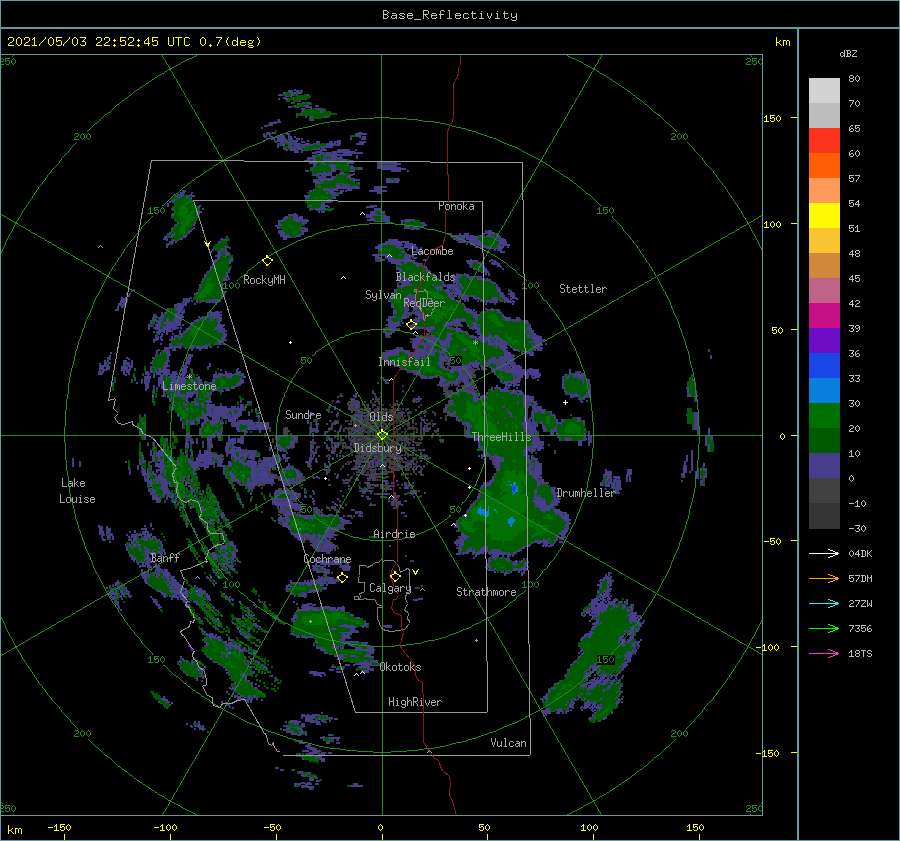This screenshot has height=841, width=900.
Task: Click the Vulcan label
Action: pyautogui.click(x=509, y=743)
